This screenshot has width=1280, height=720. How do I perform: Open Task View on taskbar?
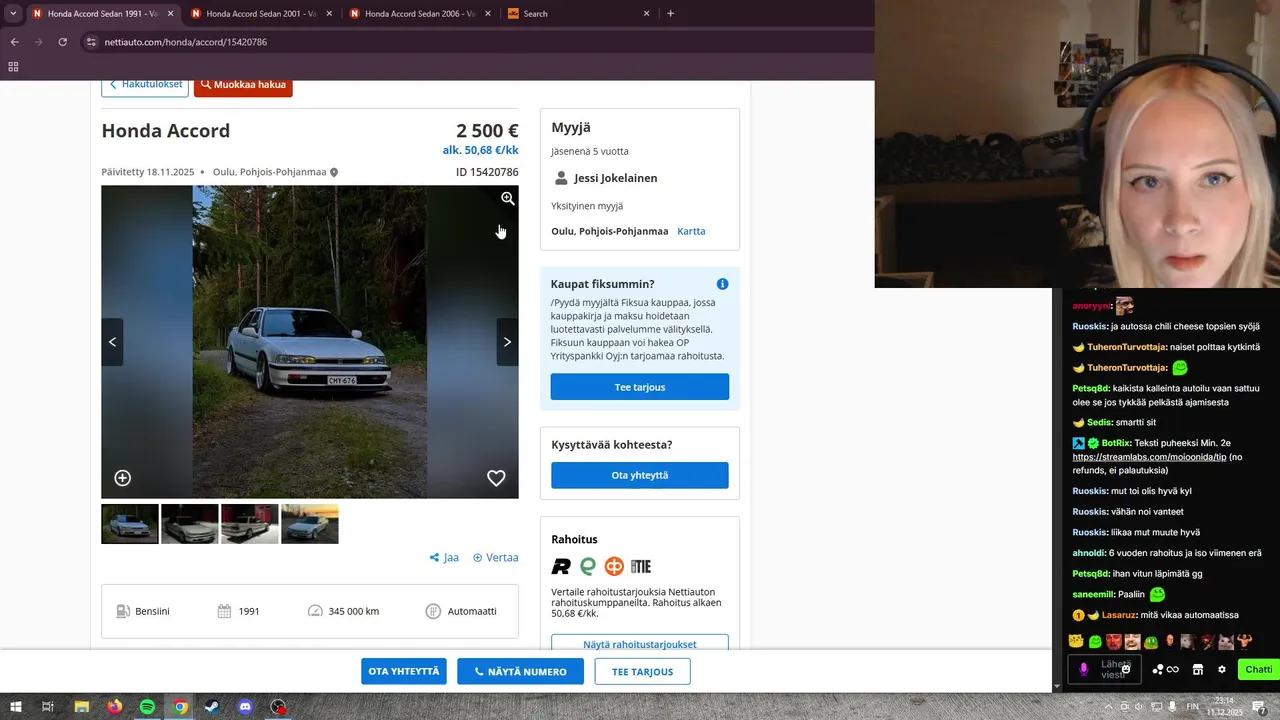coord(47,707)
